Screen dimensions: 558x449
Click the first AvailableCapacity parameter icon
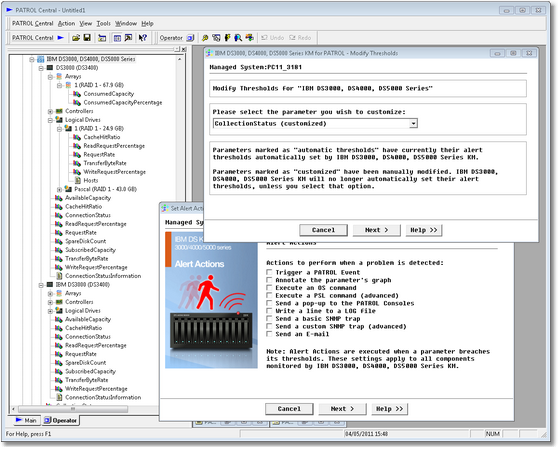click(58, 198)
